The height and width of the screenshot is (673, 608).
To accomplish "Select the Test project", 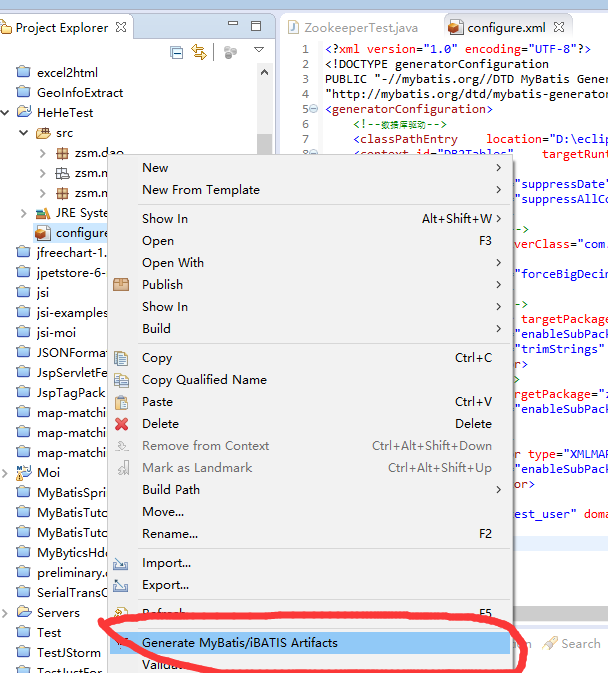I will (49, 633).
